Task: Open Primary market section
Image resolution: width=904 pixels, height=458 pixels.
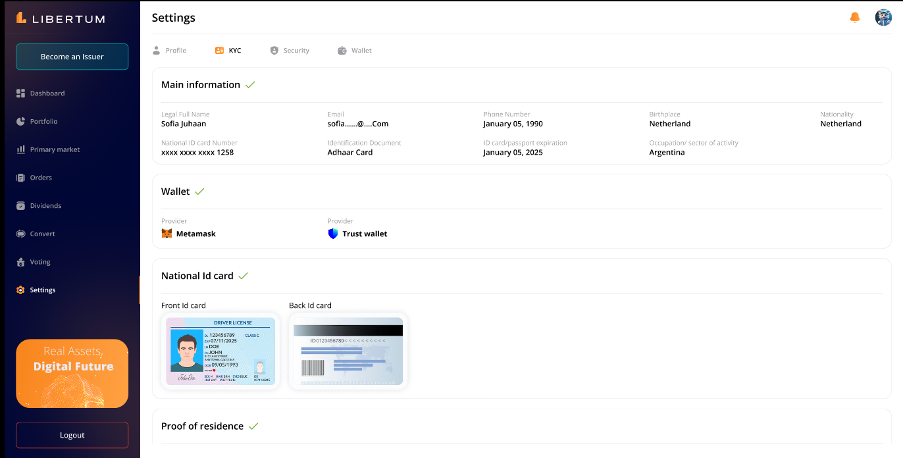Action: [54, 149]
